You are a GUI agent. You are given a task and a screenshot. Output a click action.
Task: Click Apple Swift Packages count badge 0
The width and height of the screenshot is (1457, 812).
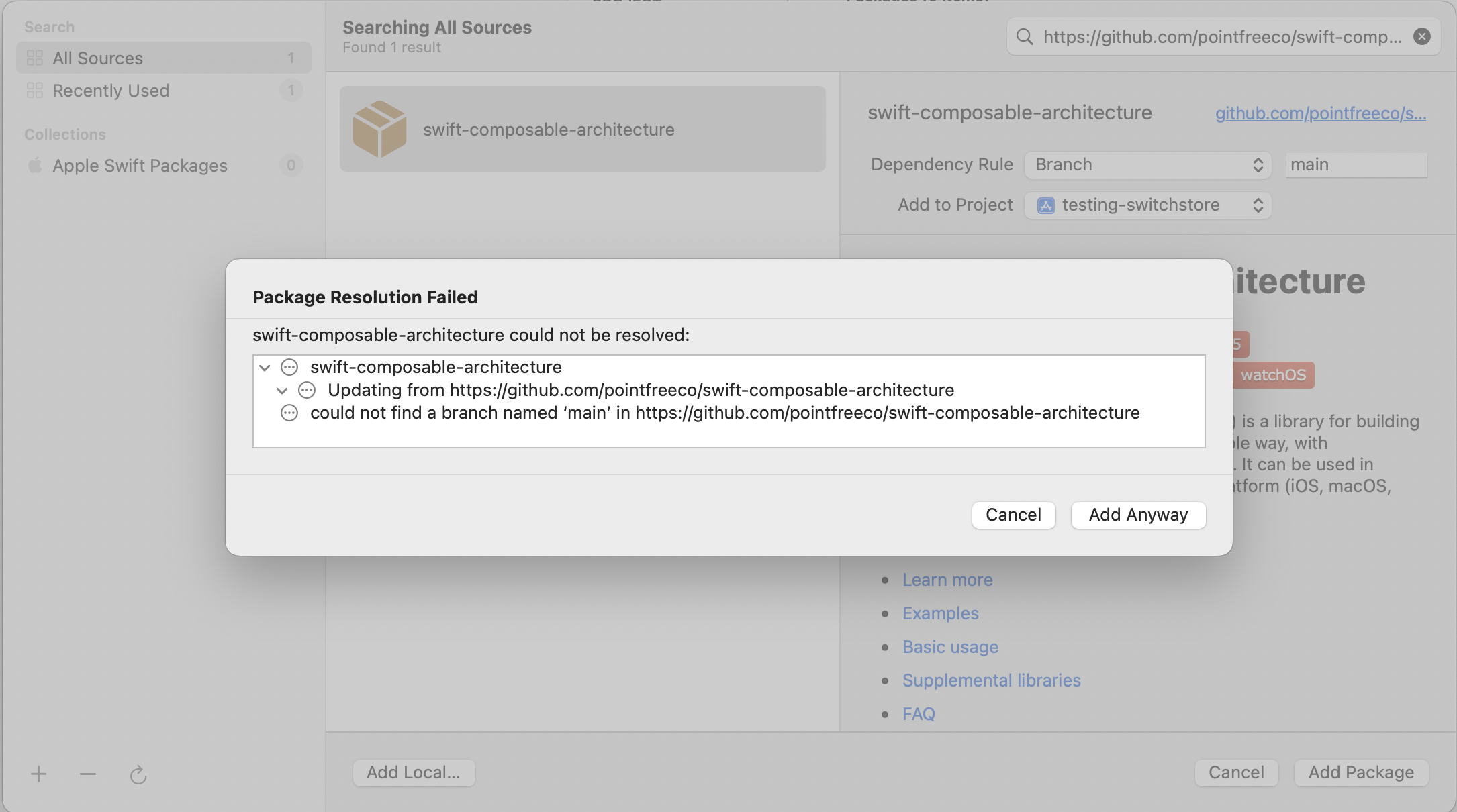291,165
